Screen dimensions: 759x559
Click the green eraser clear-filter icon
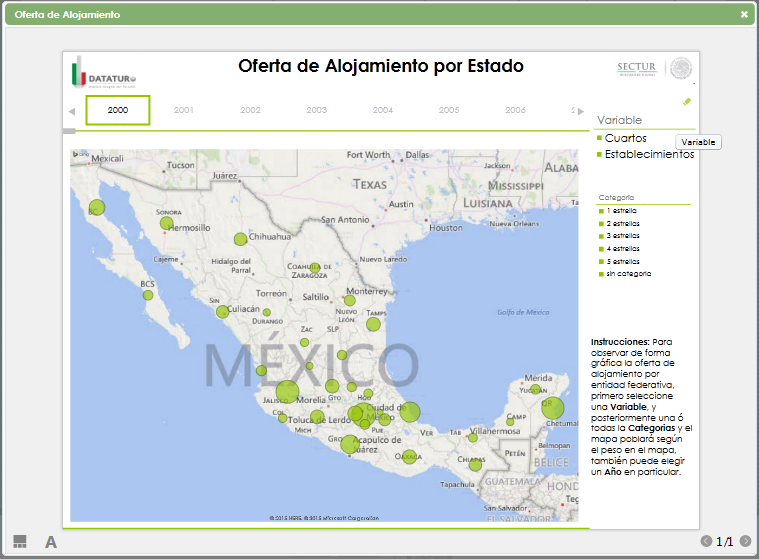click(x=687, y=102)
